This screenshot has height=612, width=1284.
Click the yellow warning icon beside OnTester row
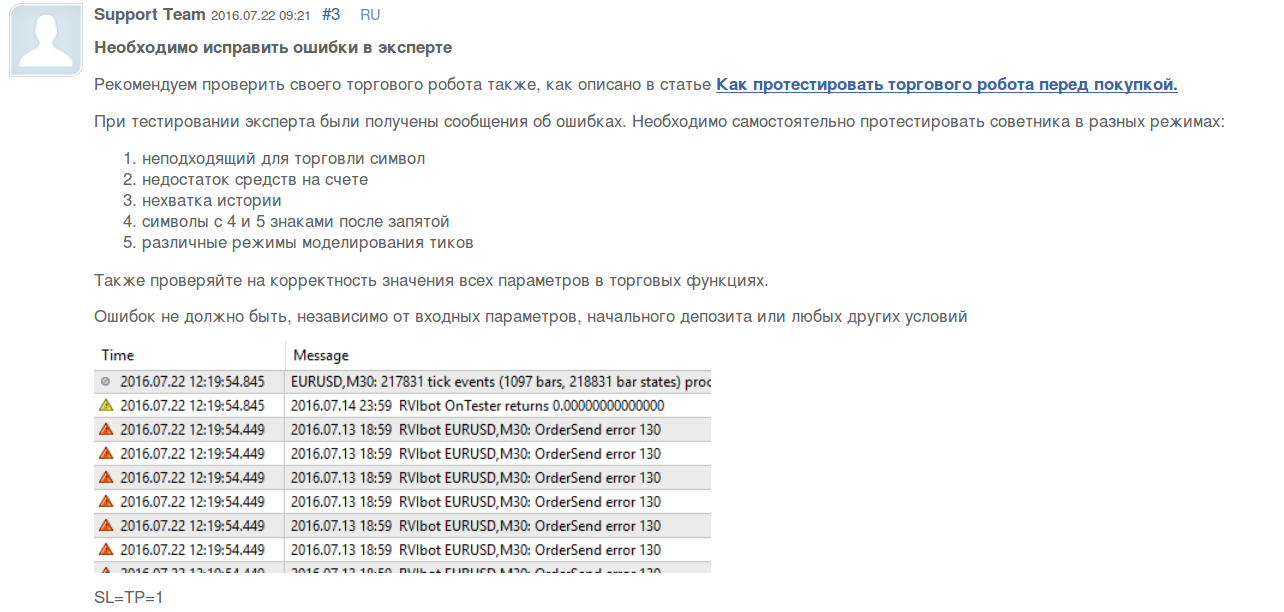click(106, 405)
